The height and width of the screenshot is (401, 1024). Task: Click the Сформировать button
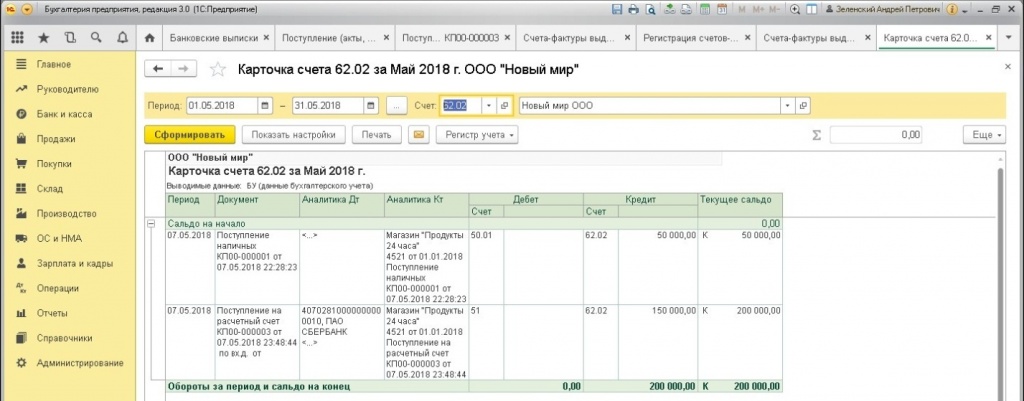[189, 134]
